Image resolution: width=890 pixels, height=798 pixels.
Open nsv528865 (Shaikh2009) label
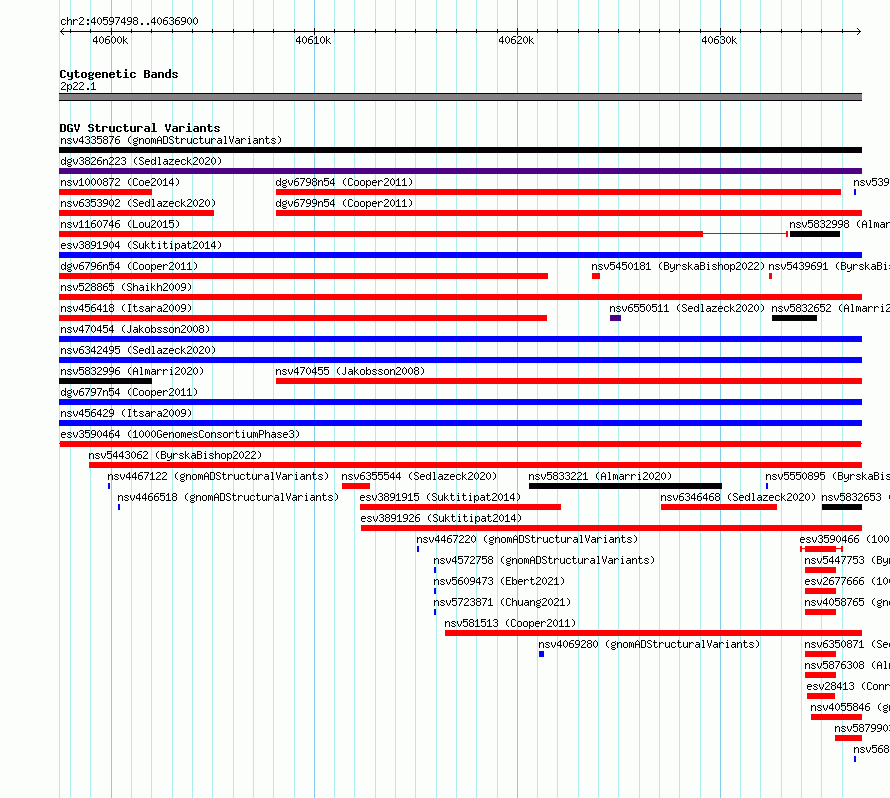pos(126,287)
